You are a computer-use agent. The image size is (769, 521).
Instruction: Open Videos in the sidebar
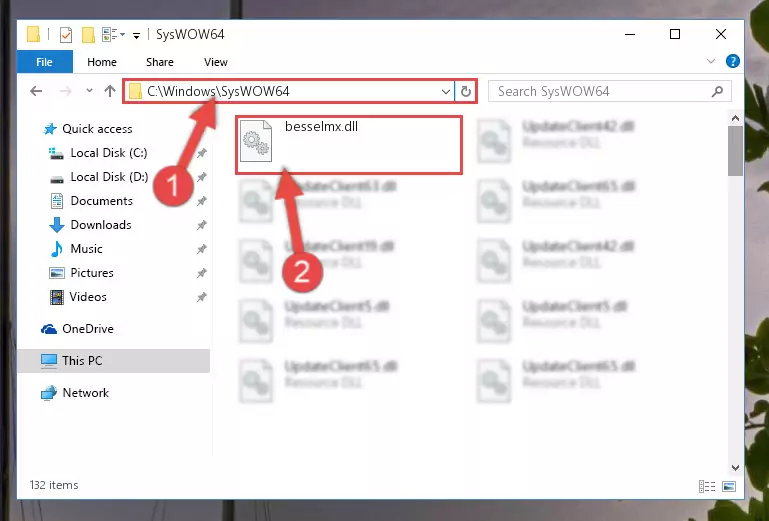(78, 297)
